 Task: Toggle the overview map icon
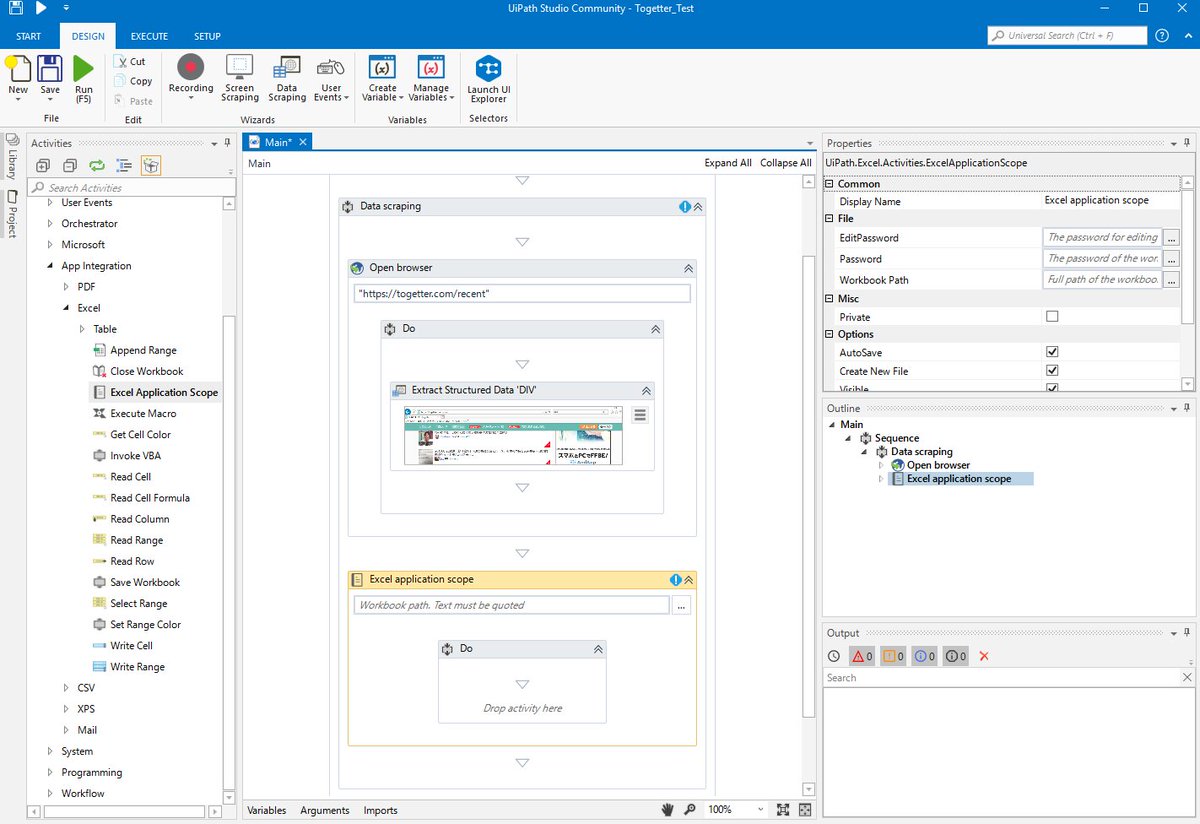[x=805, y=809]
